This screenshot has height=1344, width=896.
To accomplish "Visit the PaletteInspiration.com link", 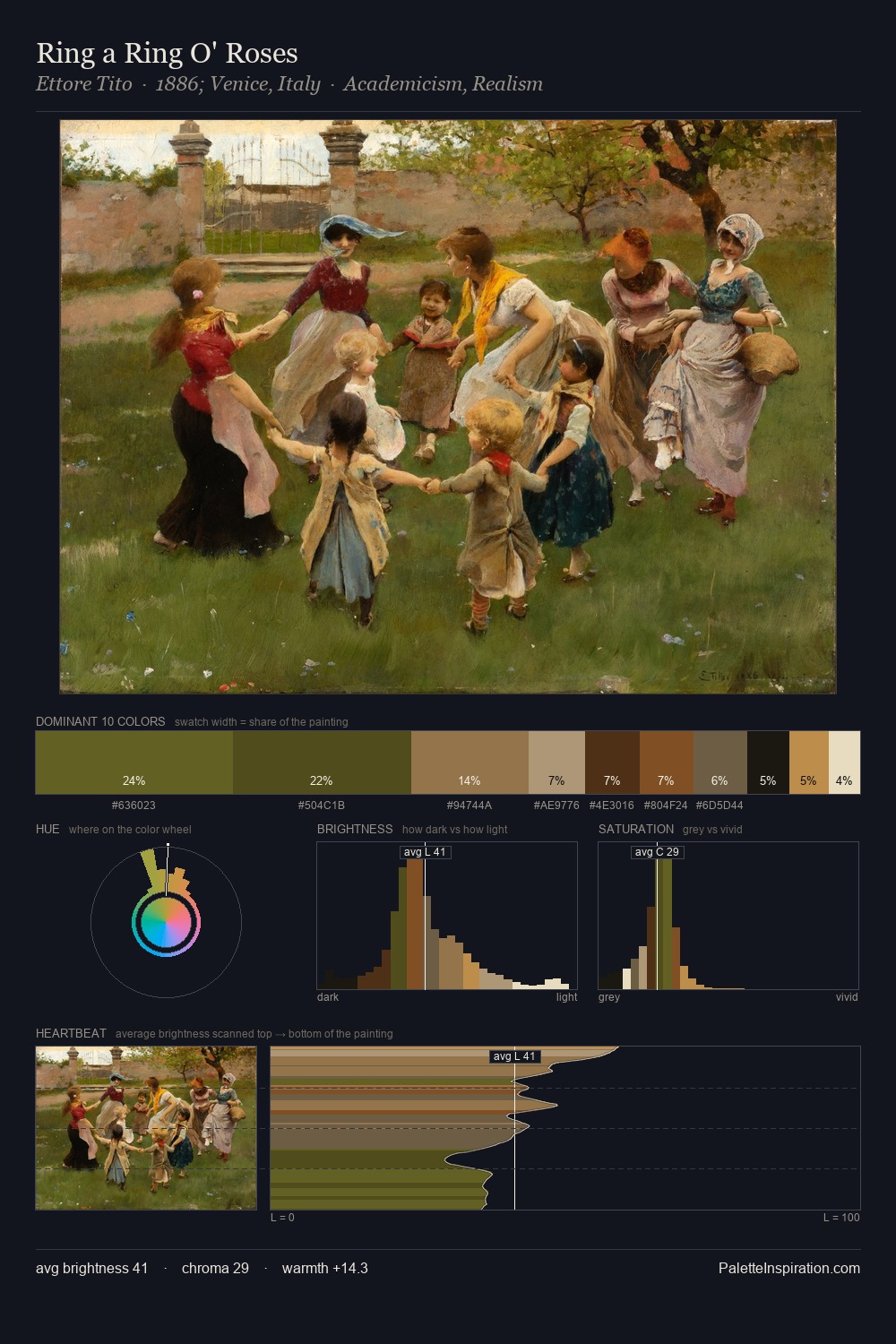I will tap(789, 1268).
